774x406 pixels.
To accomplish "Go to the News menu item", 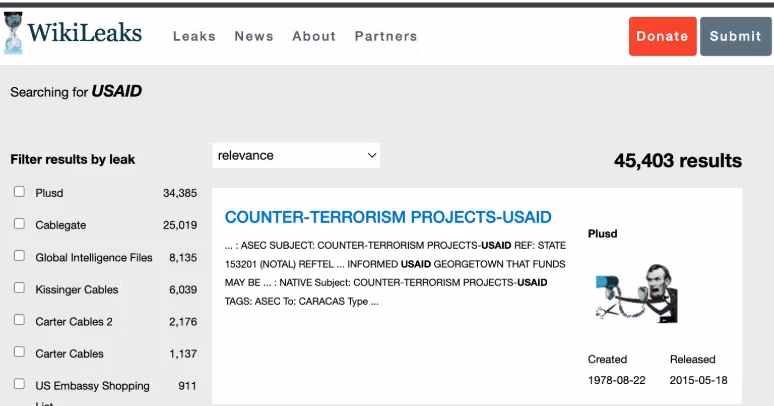I will 254,36.
